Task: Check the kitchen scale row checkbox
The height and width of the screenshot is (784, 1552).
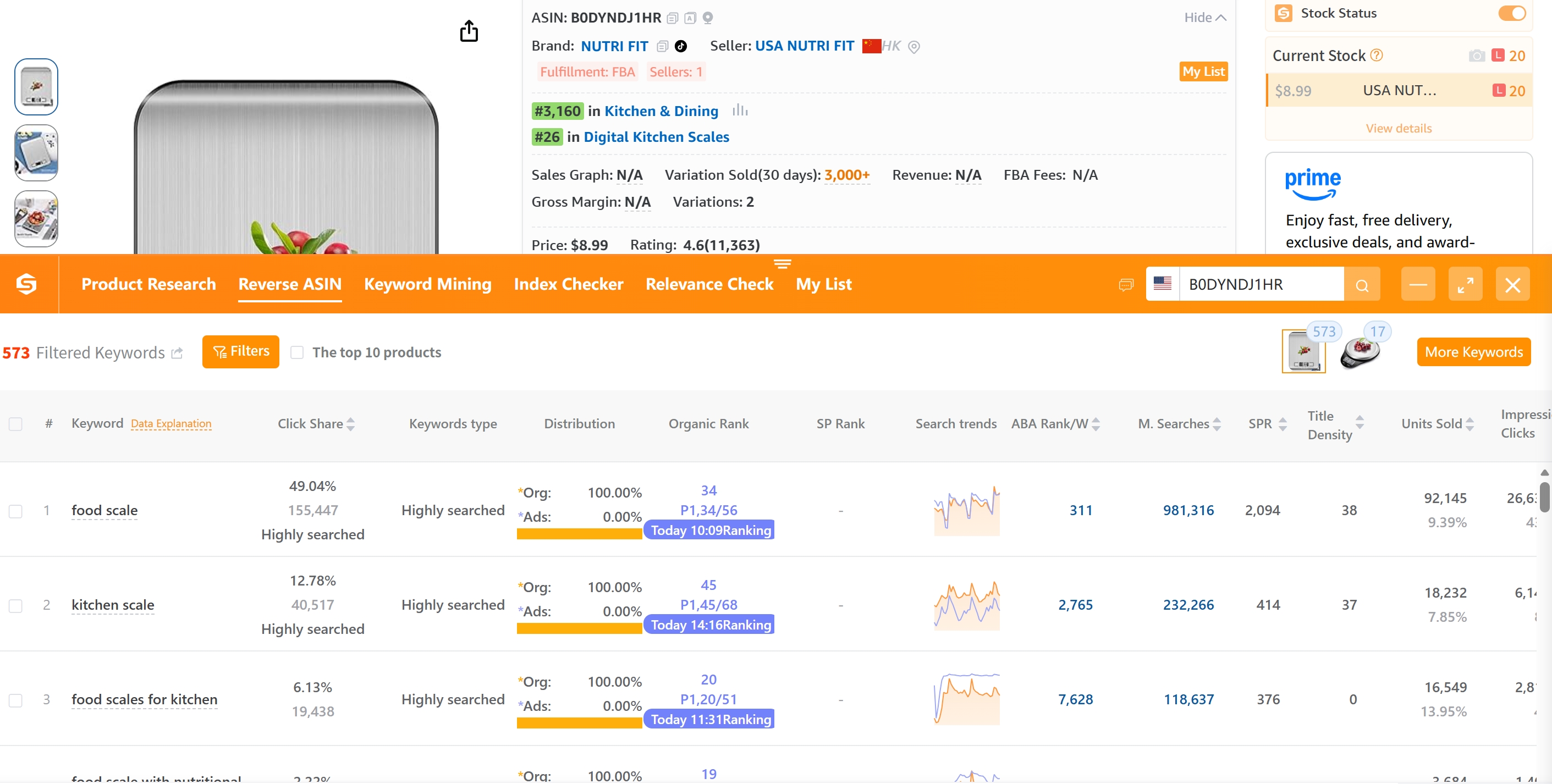Action: pos(15,606)
